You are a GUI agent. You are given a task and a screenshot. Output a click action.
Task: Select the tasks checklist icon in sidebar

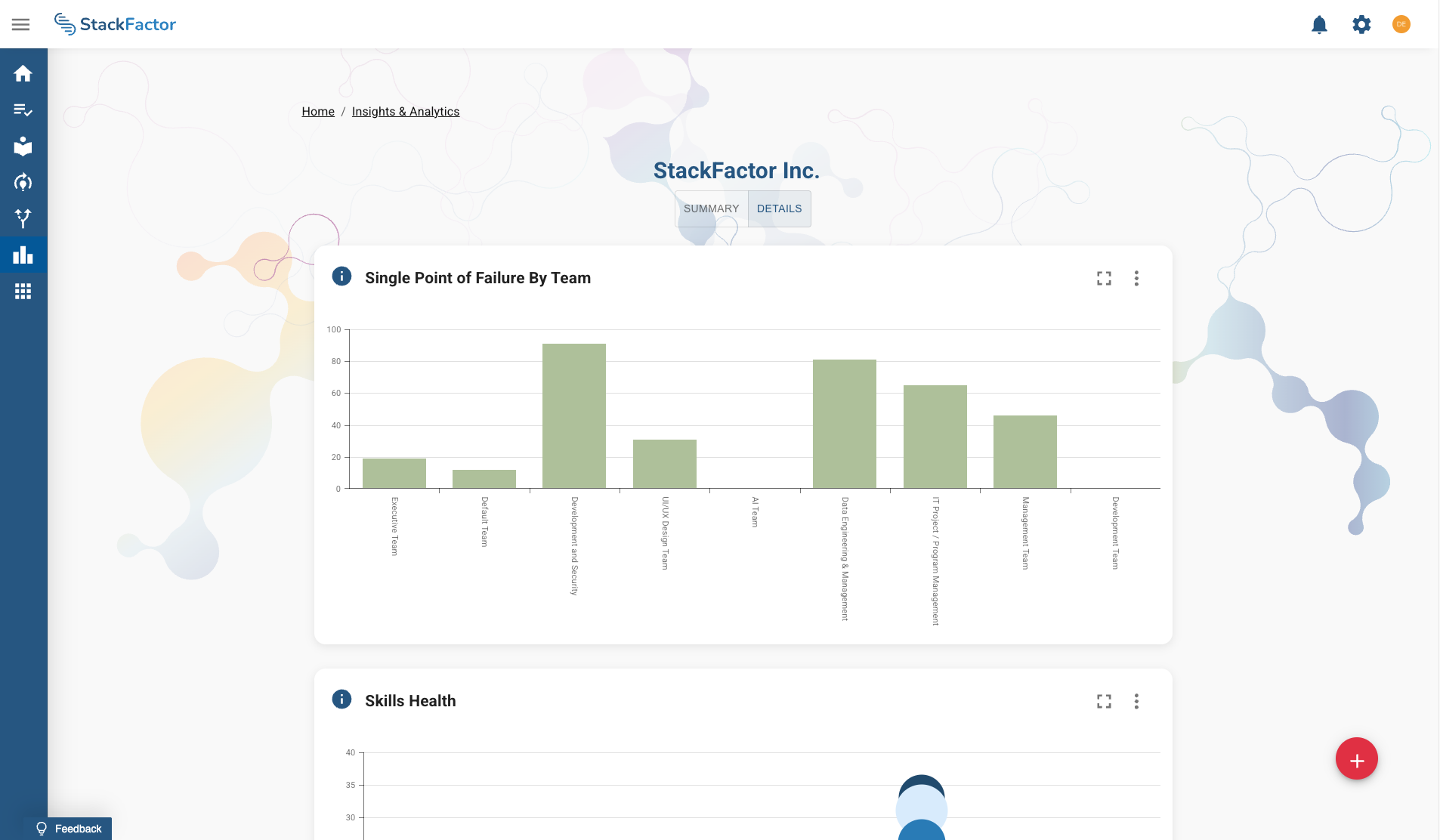pos(23,110)
